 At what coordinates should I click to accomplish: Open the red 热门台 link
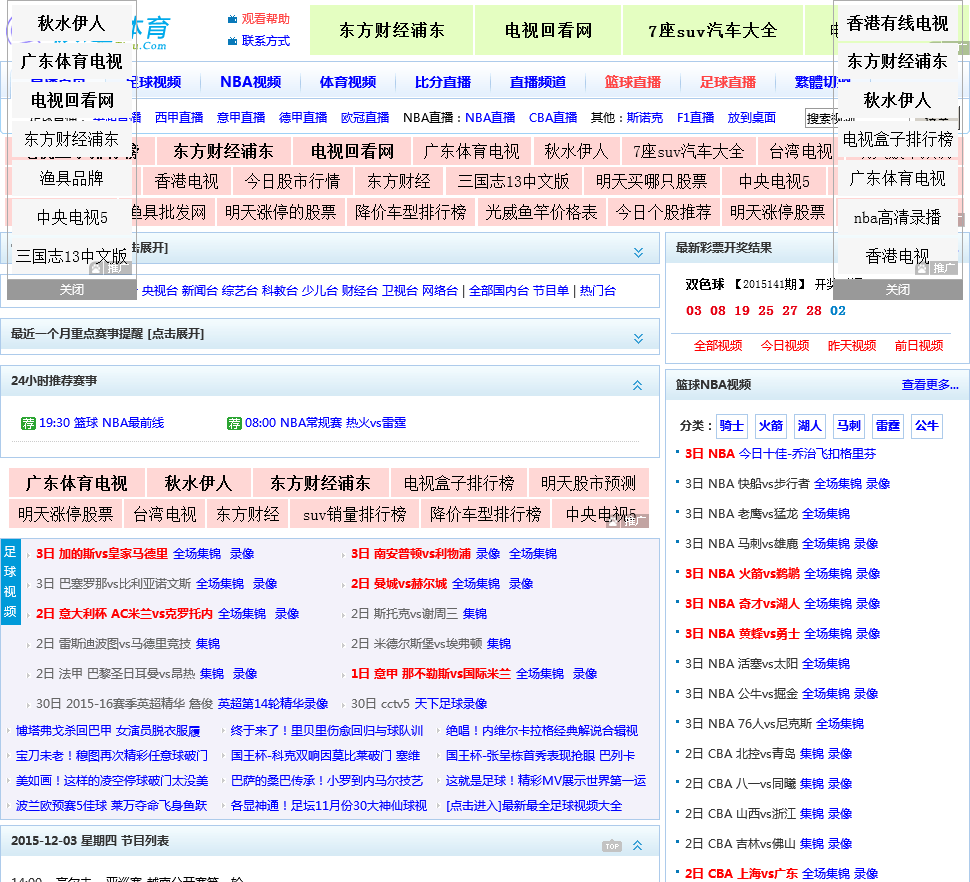click(x=598, y=291)
